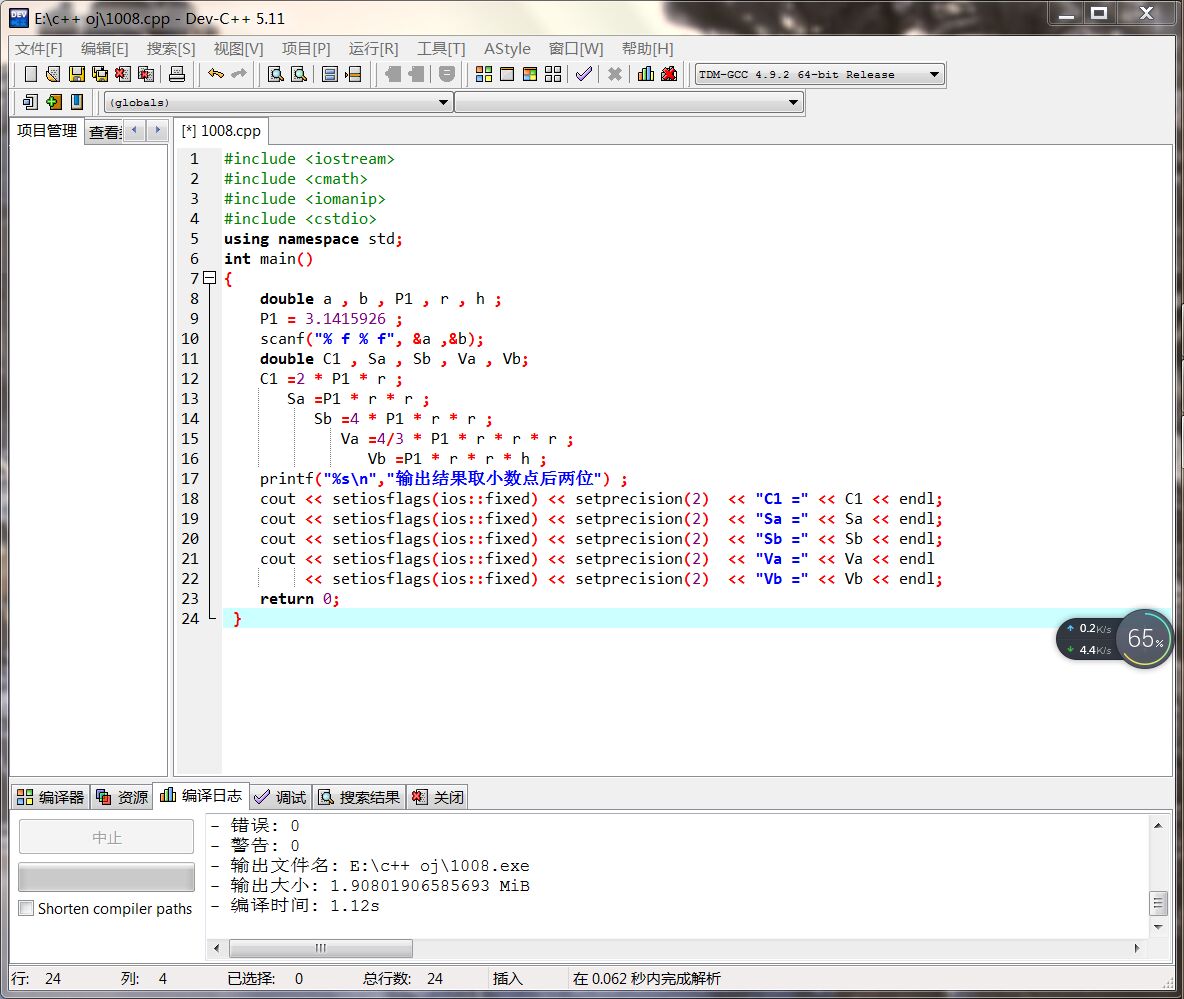Open the 项目[P] menu
The height and width of the screenshot is (999, 1184).
pyautogui.click(x=306, y=48)
